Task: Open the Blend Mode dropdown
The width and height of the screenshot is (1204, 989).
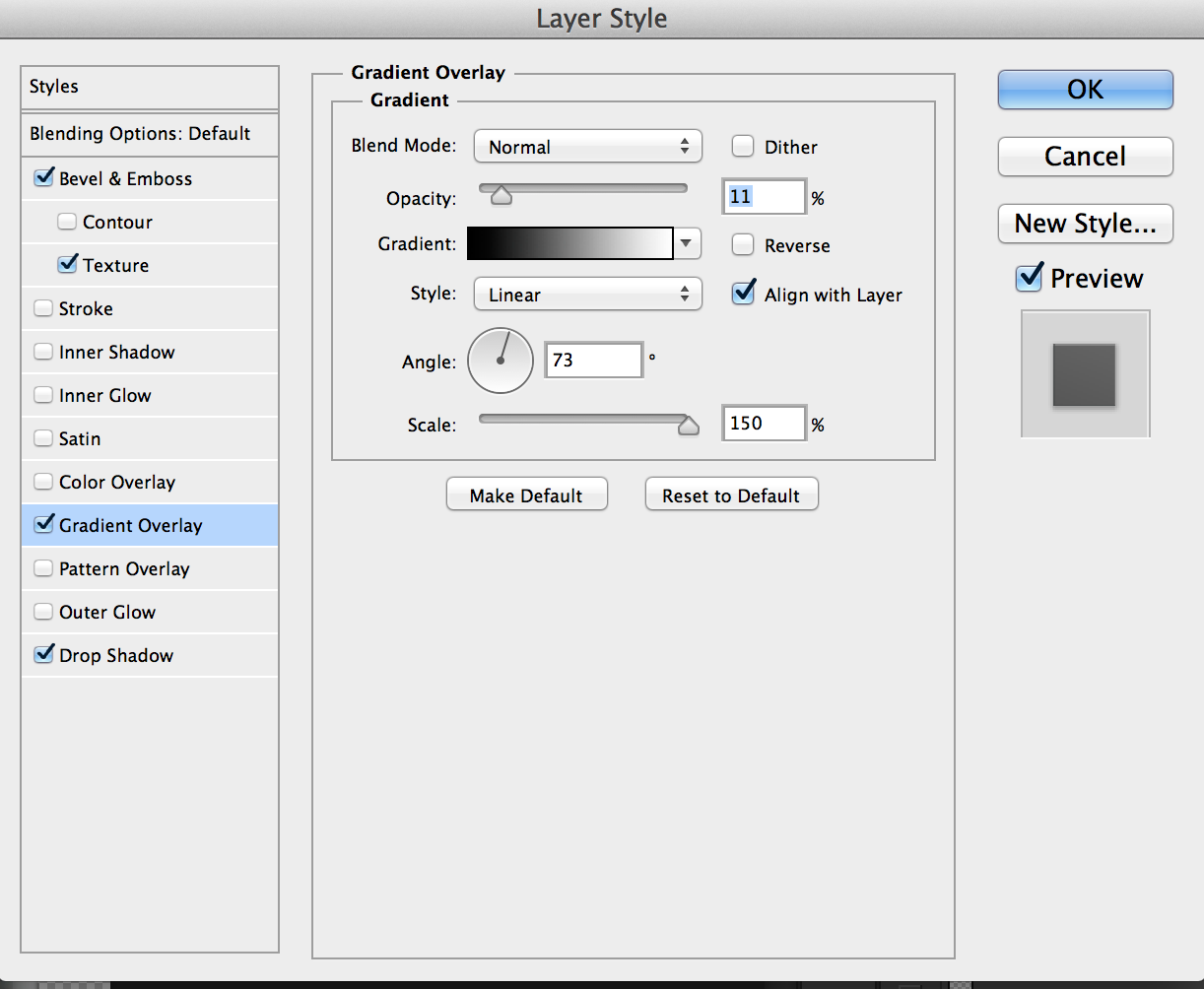Action: coord(587,147)
